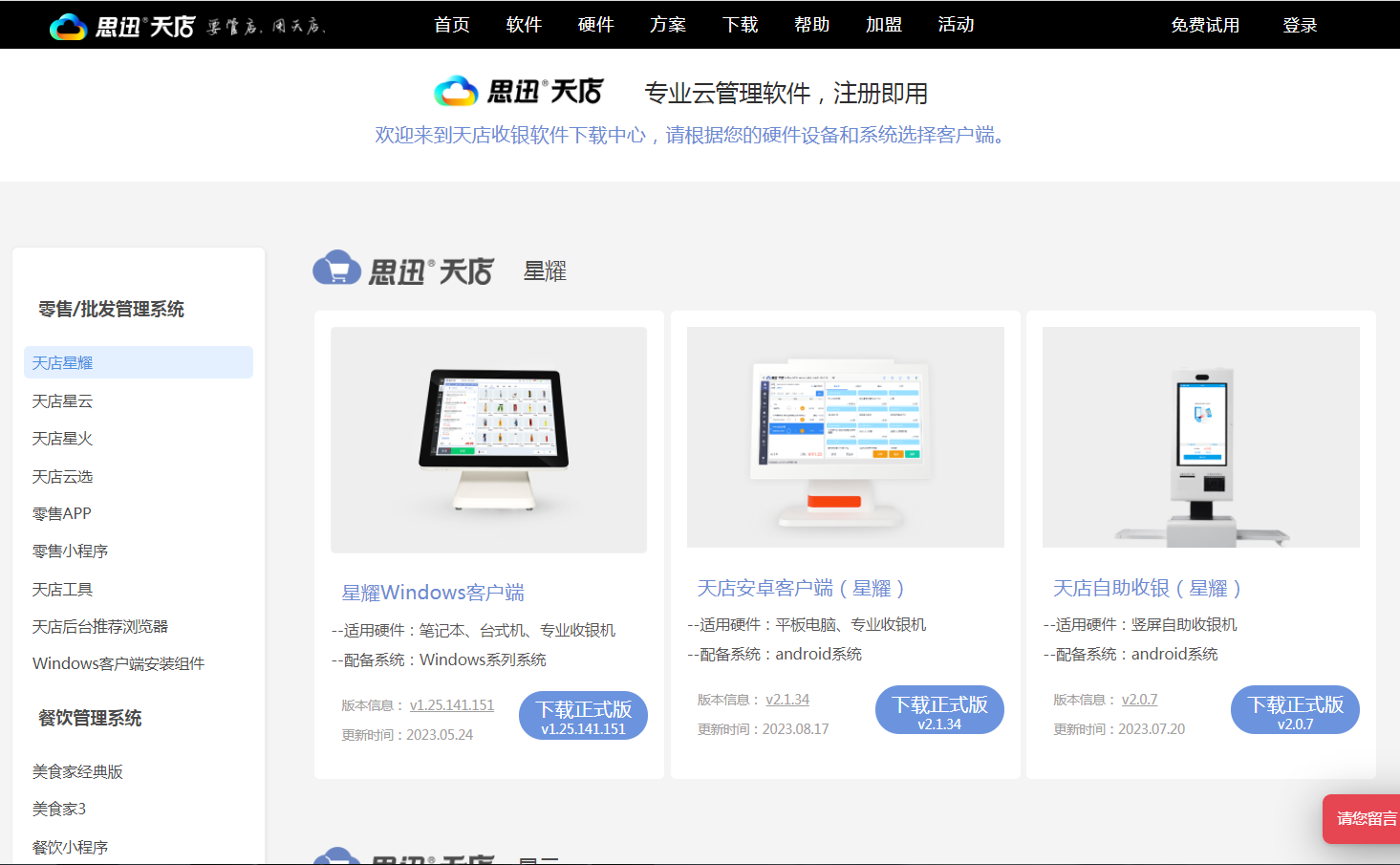Click the 免费试用 button in the header

[x=1205, y=25]
